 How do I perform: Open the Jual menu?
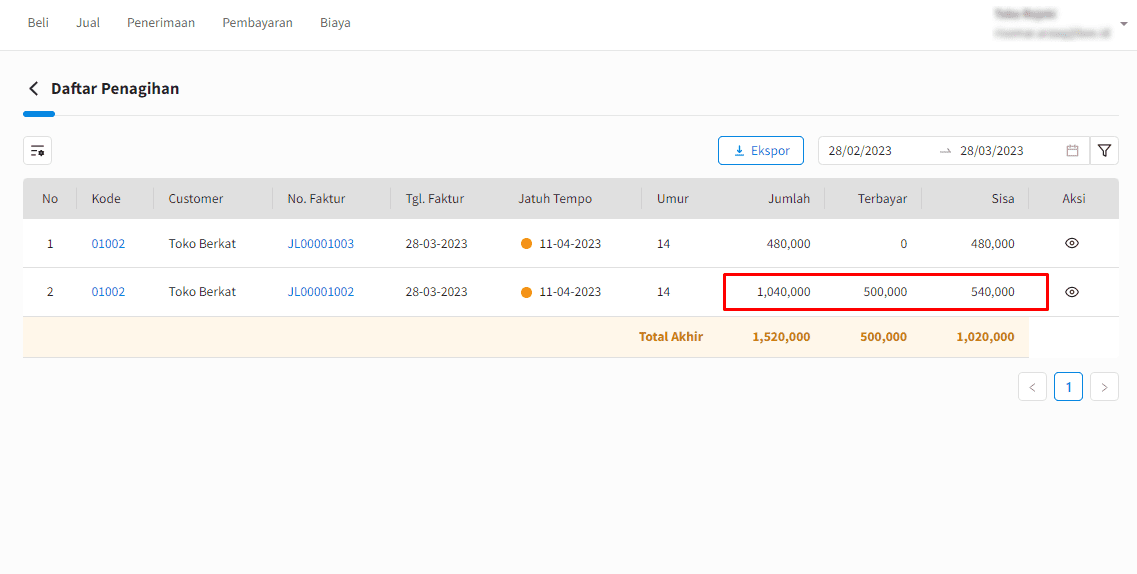pyautogui.click(x=88, y=23)
